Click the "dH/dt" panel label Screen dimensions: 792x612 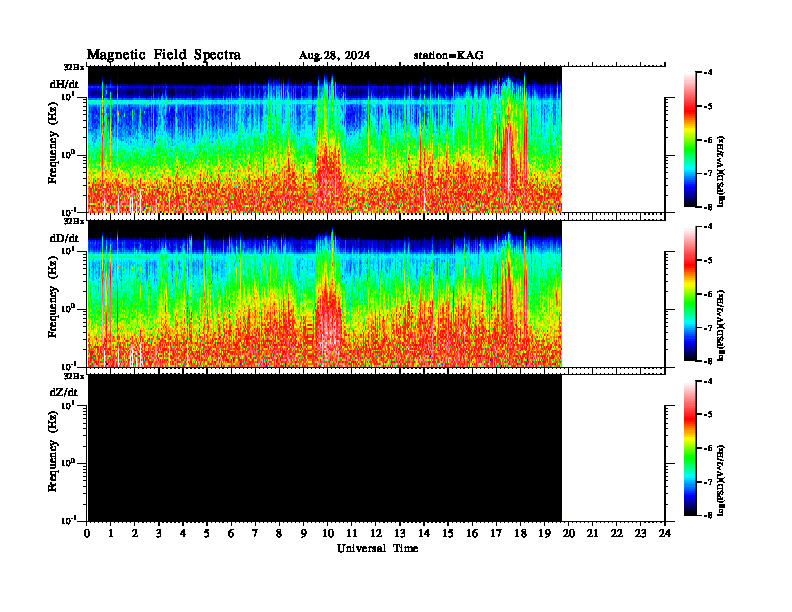[64, 83]
